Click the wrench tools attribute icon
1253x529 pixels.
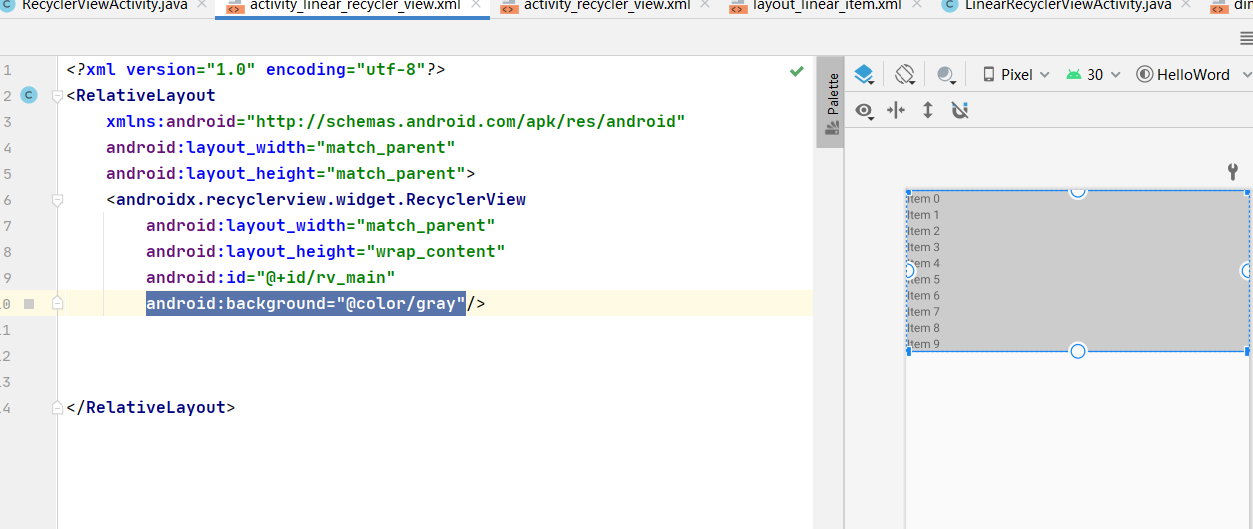click(1233, 172)
